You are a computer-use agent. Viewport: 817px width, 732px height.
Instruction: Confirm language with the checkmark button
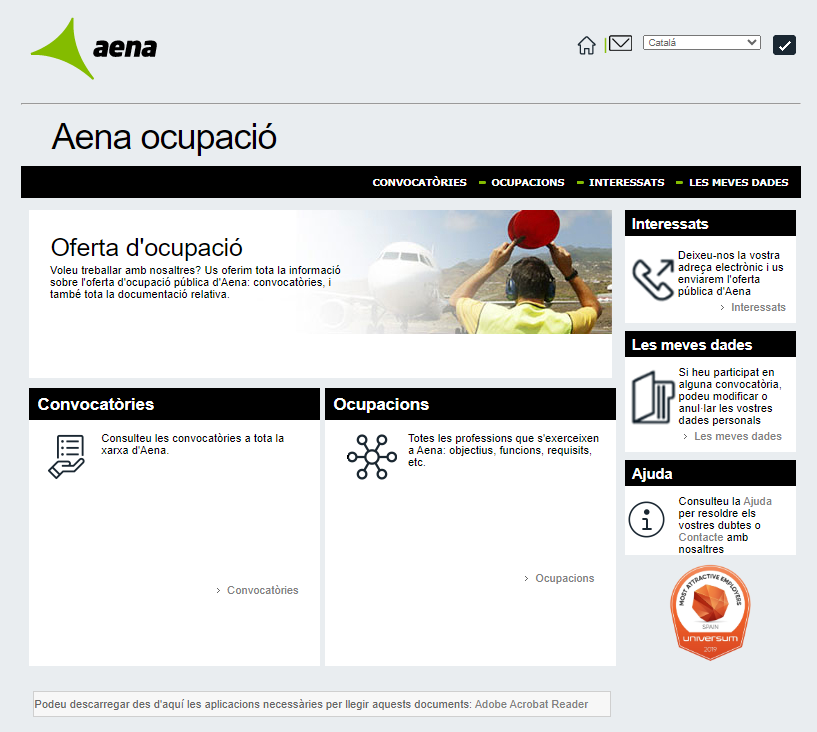784,45
